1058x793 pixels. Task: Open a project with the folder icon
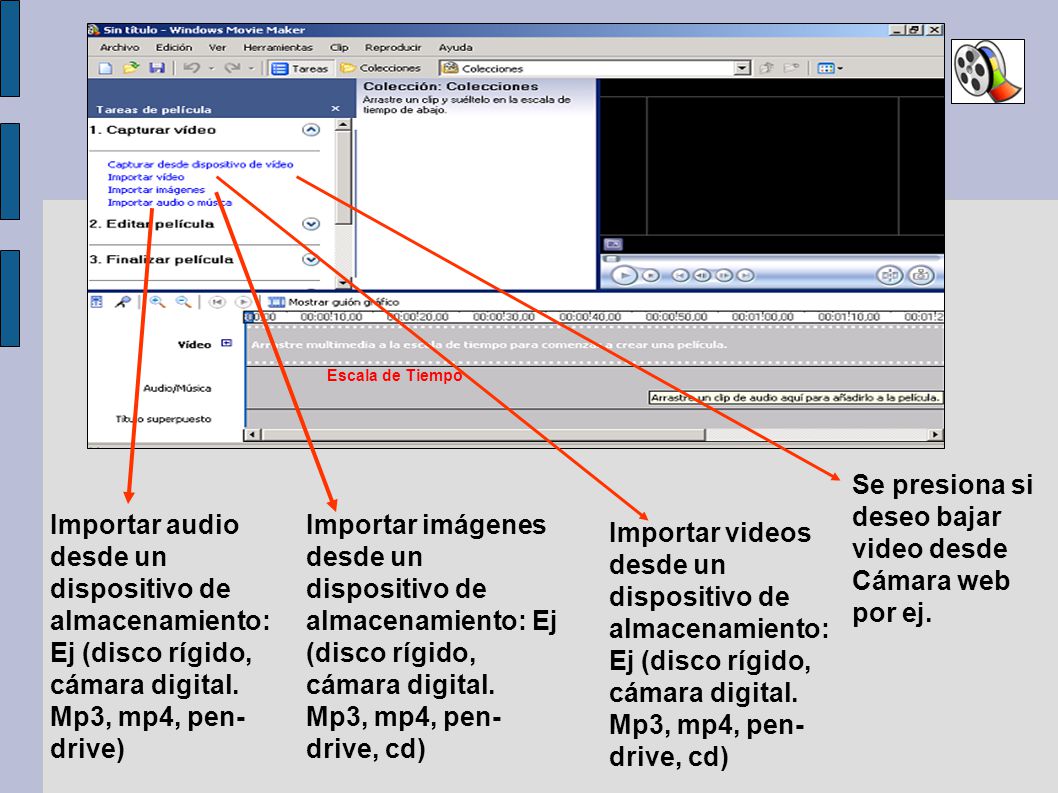click(x=131, y=67)
